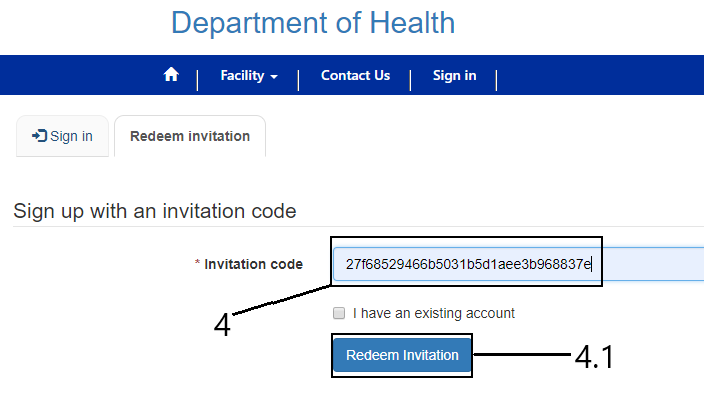
Task: Click the divider after Sign in nav item
Action: [x=496, y=80]
